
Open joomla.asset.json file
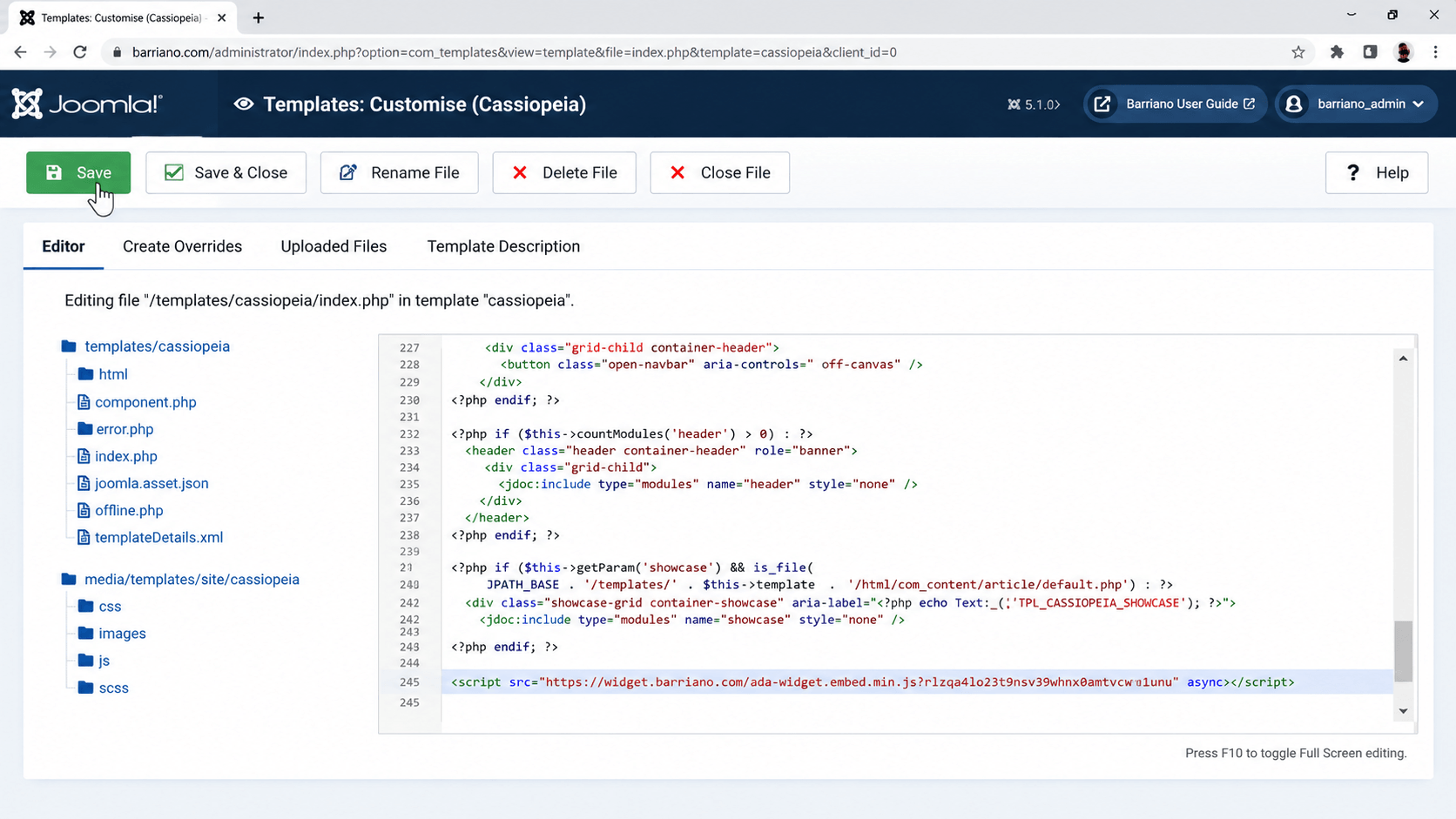click(x=152, y=483)
